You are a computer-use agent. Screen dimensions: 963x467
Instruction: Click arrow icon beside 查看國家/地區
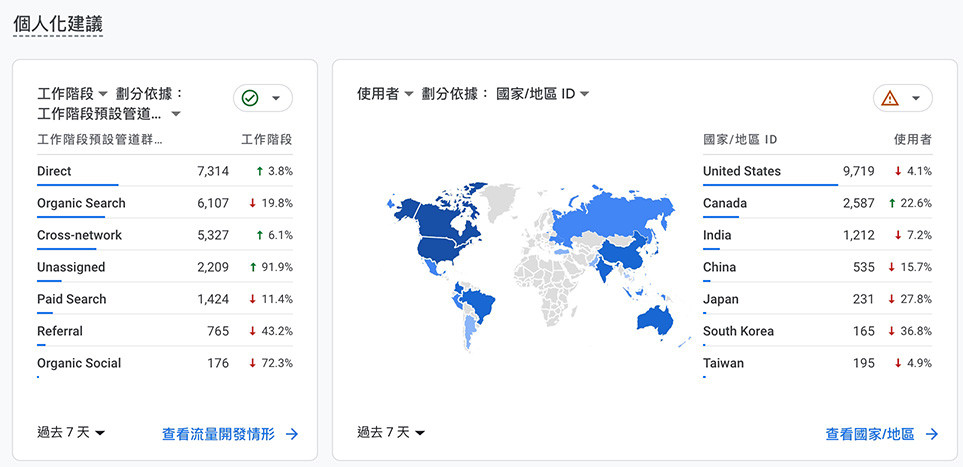coord(932,434)
